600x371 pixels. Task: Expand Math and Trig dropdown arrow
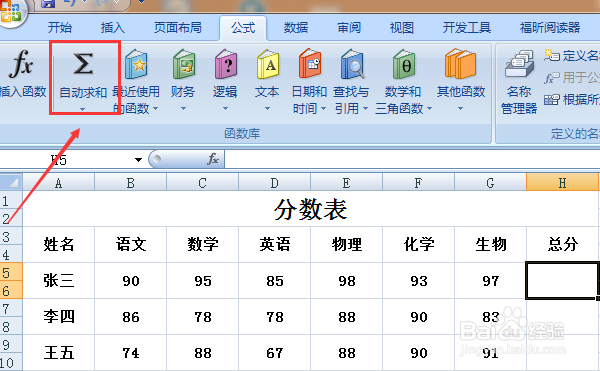(x=429, y=109)
